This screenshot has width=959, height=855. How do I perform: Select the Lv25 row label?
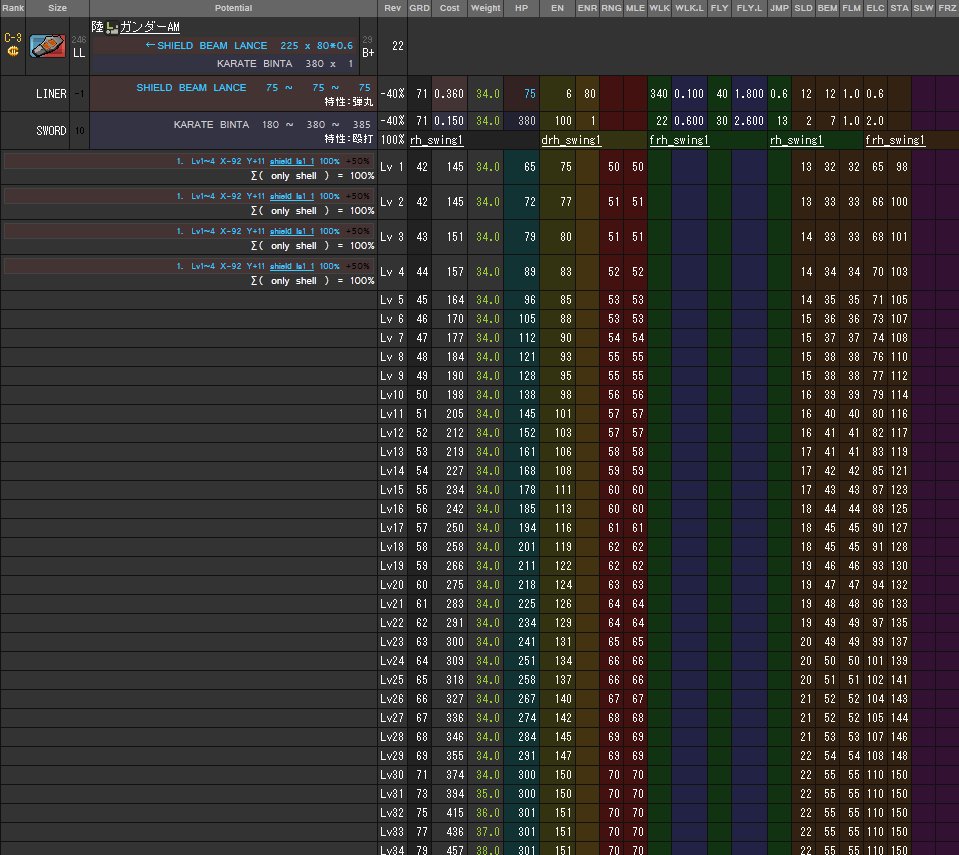coord(392,680)
